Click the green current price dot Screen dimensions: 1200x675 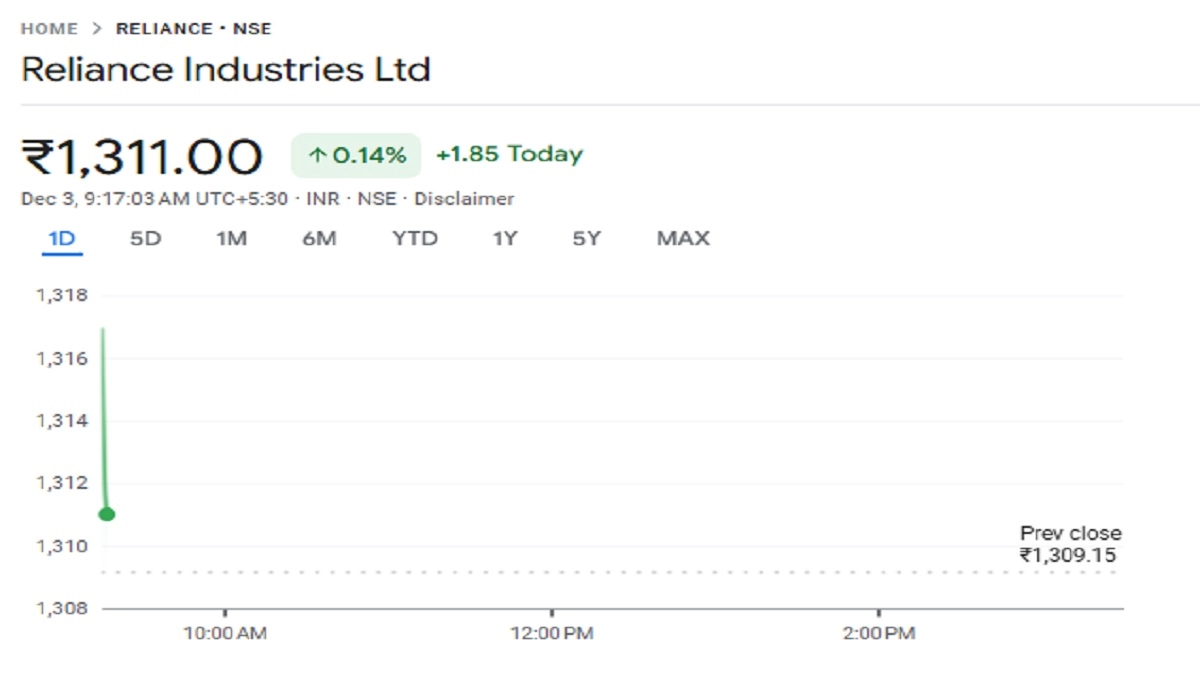click(x=107, y=514)
